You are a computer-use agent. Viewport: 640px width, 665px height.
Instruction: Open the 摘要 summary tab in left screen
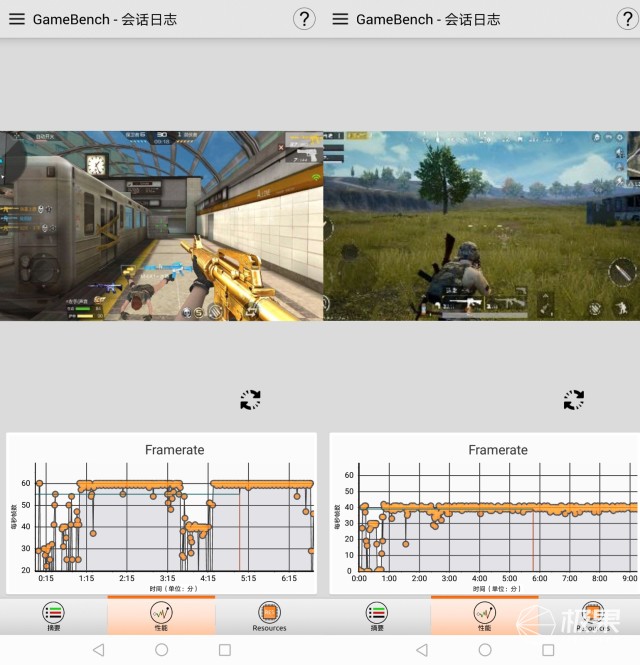click(53, 616)
